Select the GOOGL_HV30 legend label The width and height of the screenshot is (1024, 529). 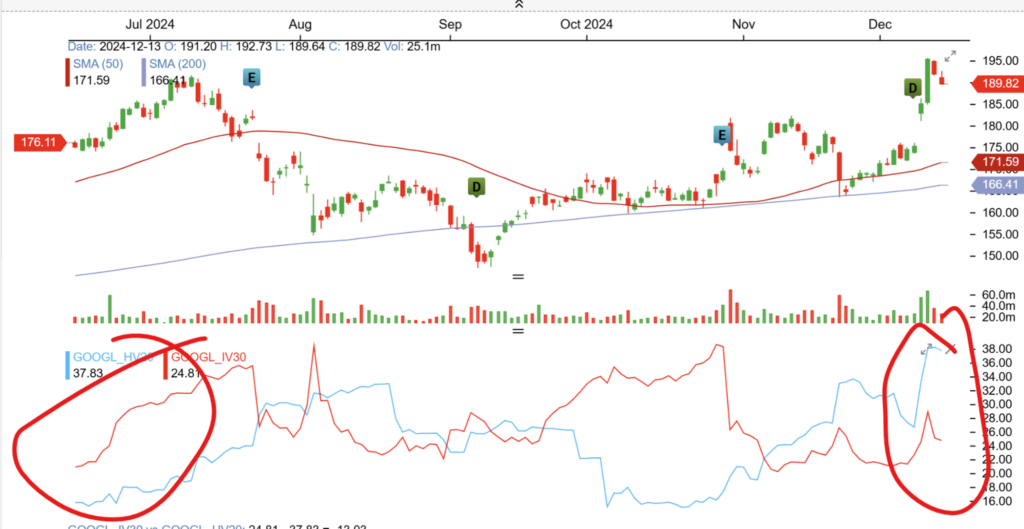(114, 357)
